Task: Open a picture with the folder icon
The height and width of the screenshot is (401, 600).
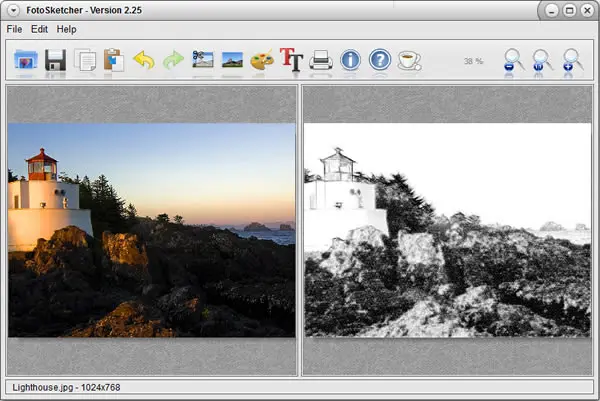Action: pos(26,60)
